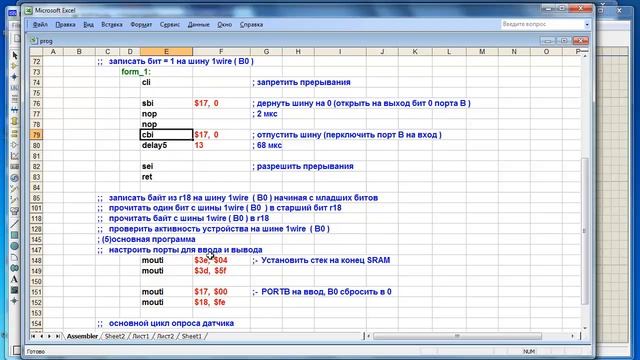Click the Excel application icon in title bar
This screenshot has height=360, width=640.
pyautogui.click(x=28, y=10)
